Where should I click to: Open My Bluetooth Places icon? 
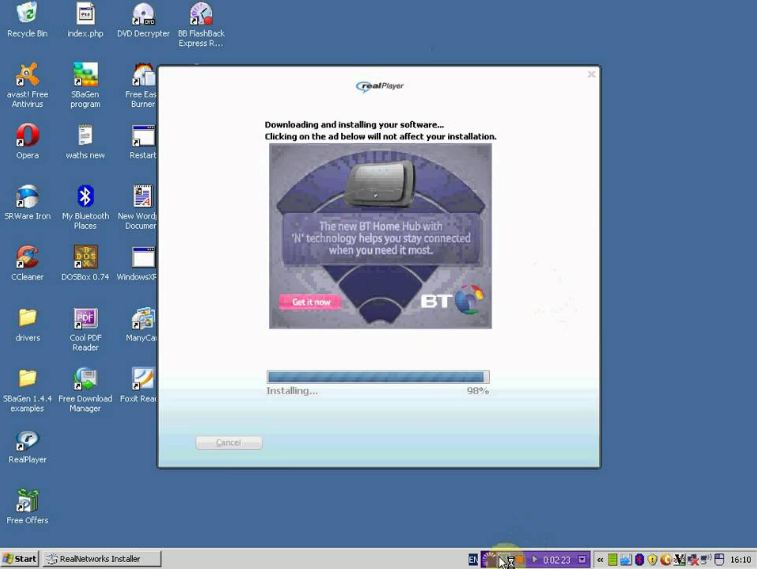(85, 207)
